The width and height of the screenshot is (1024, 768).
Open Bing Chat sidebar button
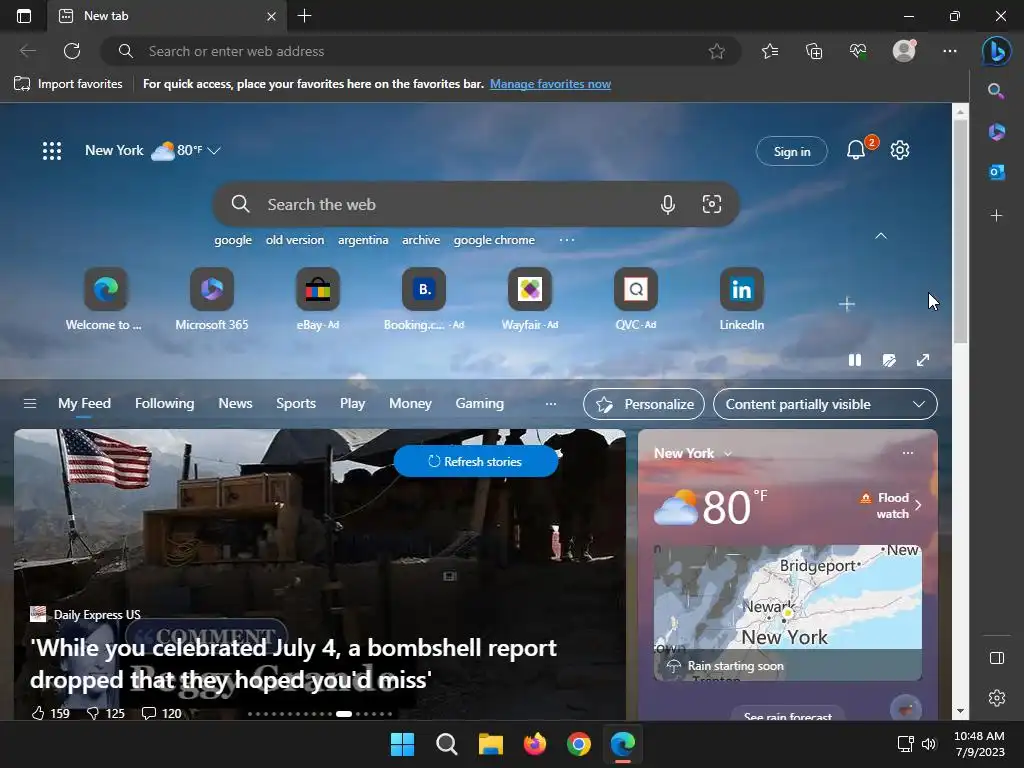click(997, 51)
